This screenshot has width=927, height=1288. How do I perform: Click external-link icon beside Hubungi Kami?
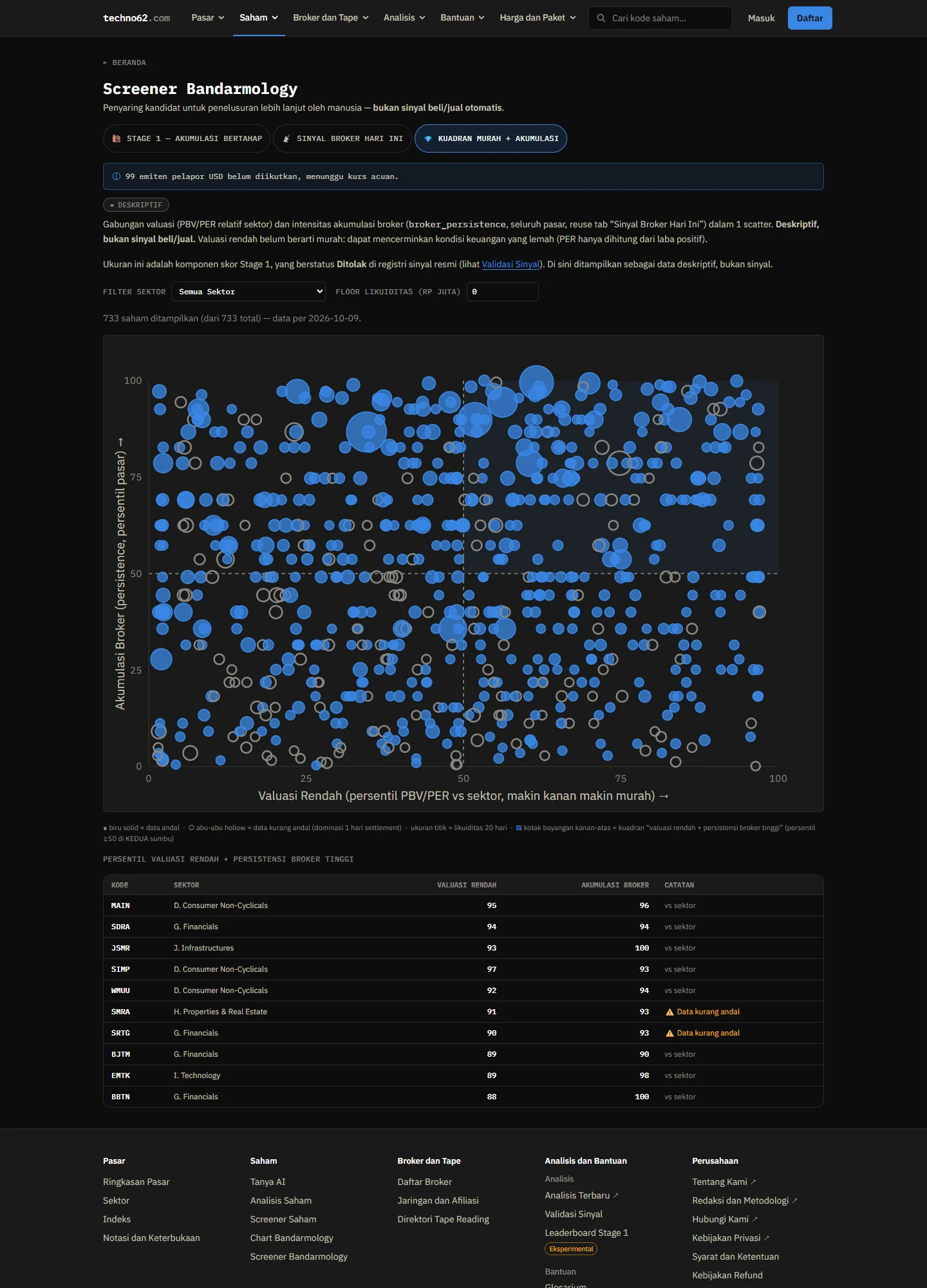click(x=755, y=1219)
